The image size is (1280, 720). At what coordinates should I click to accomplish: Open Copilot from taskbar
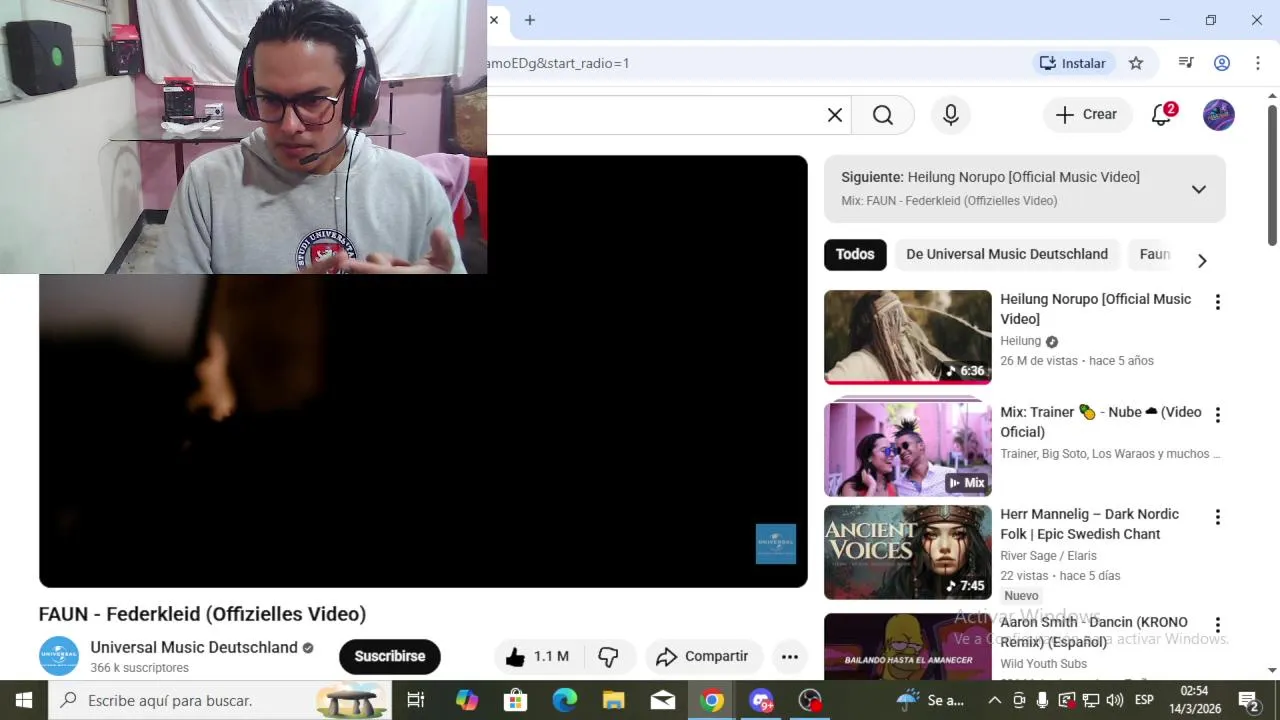pos(467,700)
